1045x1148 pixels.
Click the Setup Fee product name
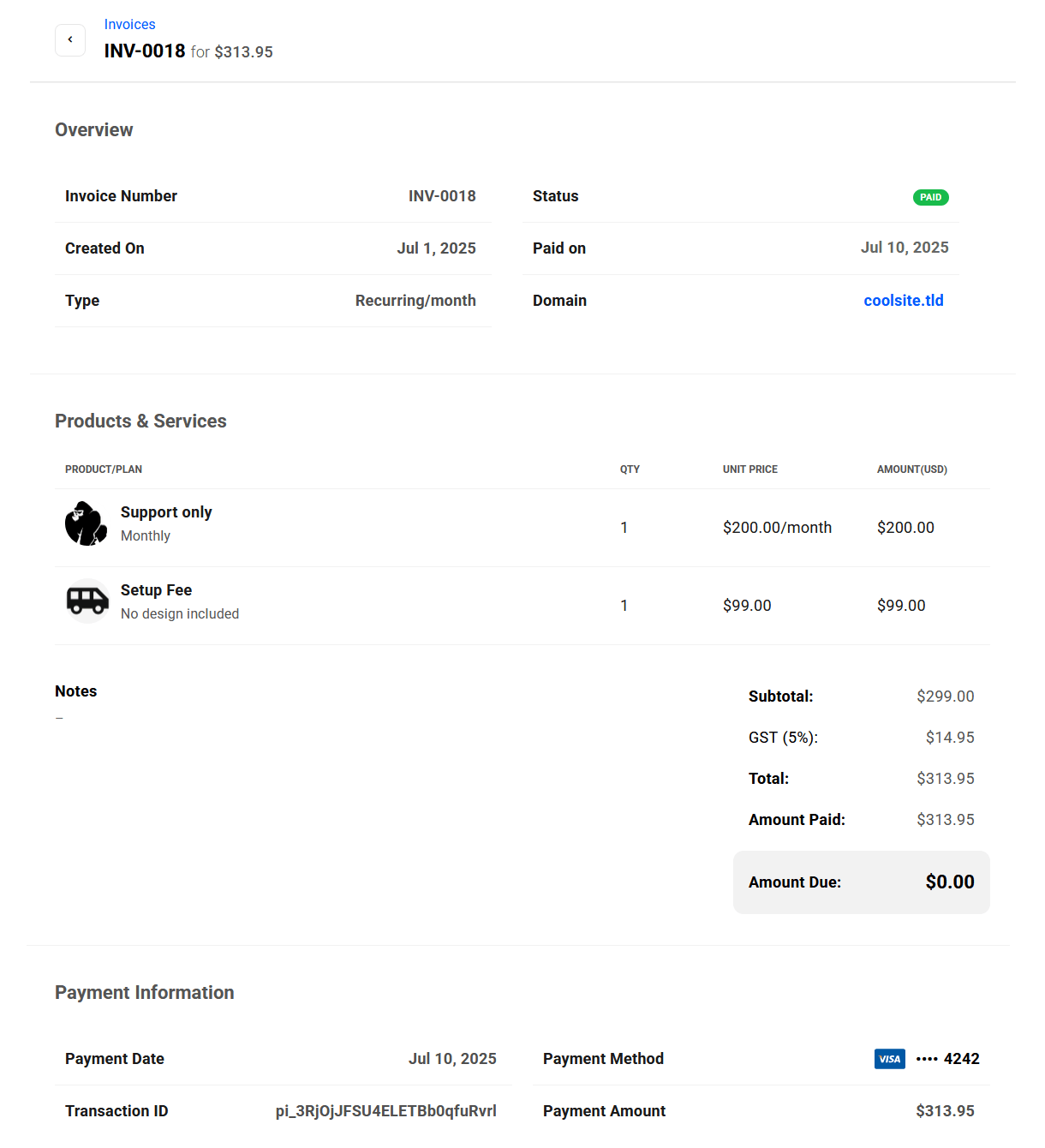coord(156,590)
